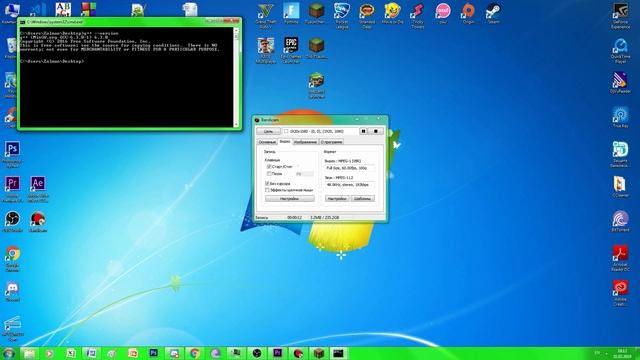Launch Steam from the desktop
This screenshot has height=360, width=640.
point(493,13)
